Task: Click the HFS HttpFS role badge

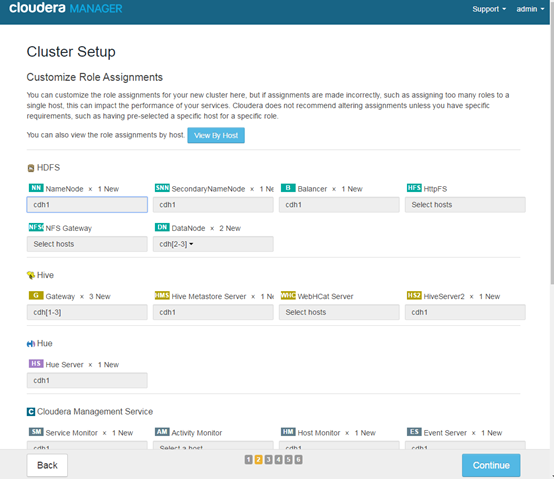Action: 414,188
